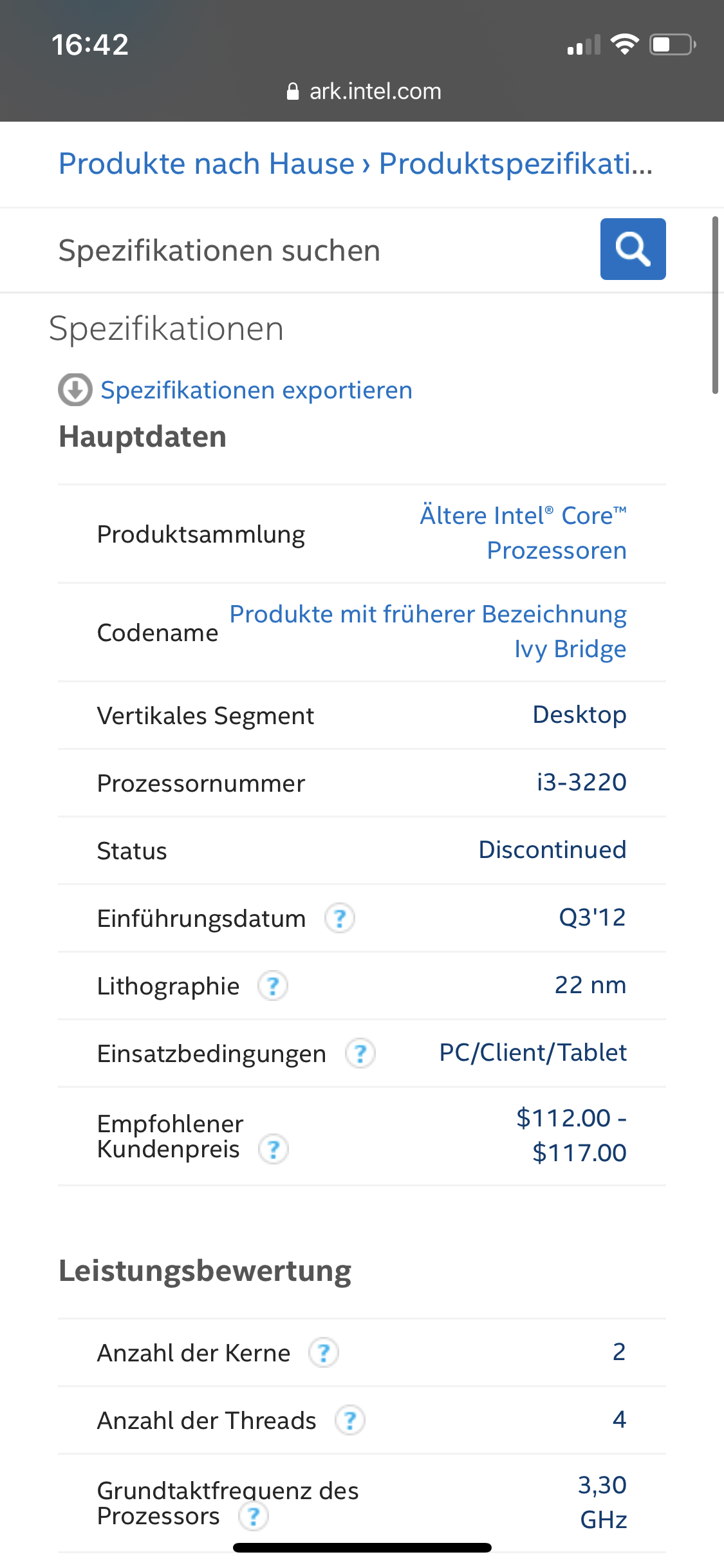Tap the Leistungsbewertung section heading
This screenshot has width=724, height=1568.
tap(205, 1271)
